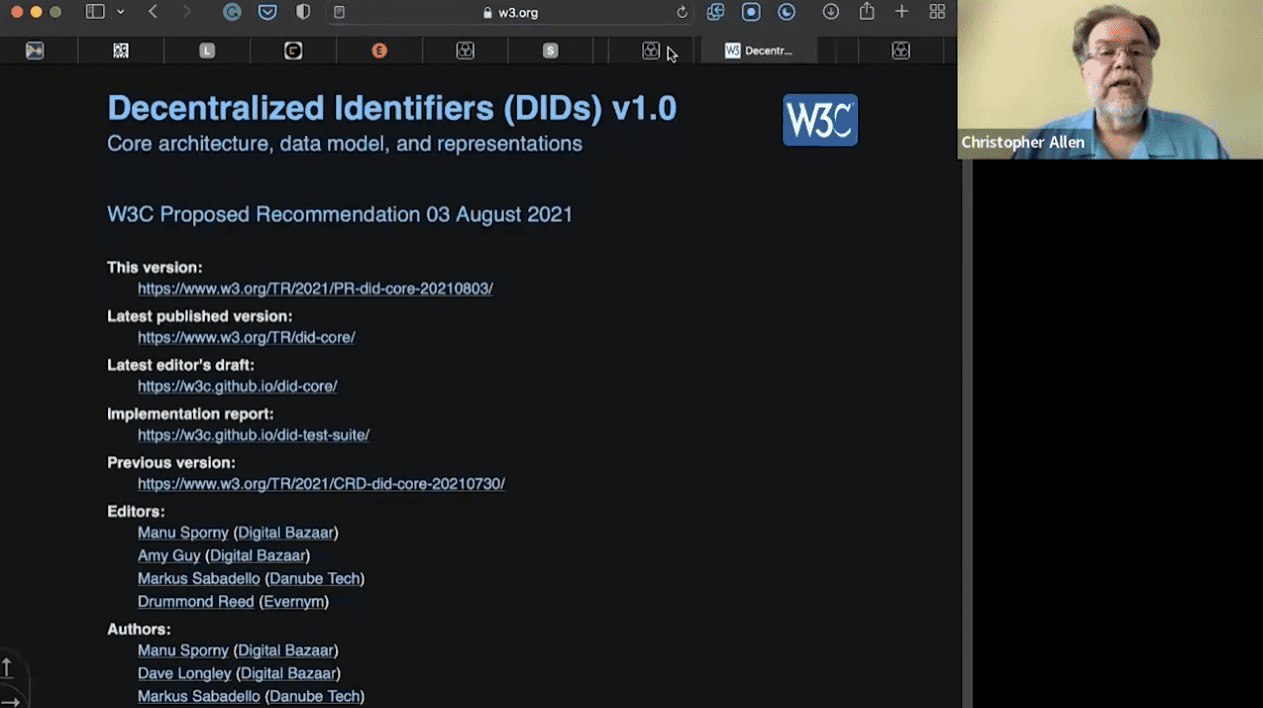Click the scroll-to-top arrow button
1263x708 pixels.
pos(7,667)
